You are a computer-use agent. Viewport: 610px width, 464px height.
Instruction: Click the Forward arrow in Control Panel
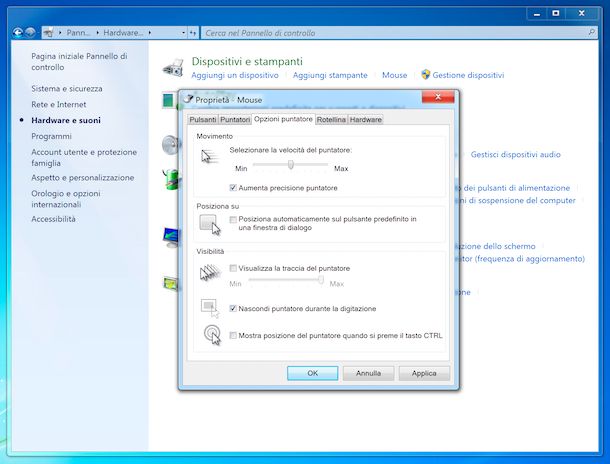pos(30,33)
